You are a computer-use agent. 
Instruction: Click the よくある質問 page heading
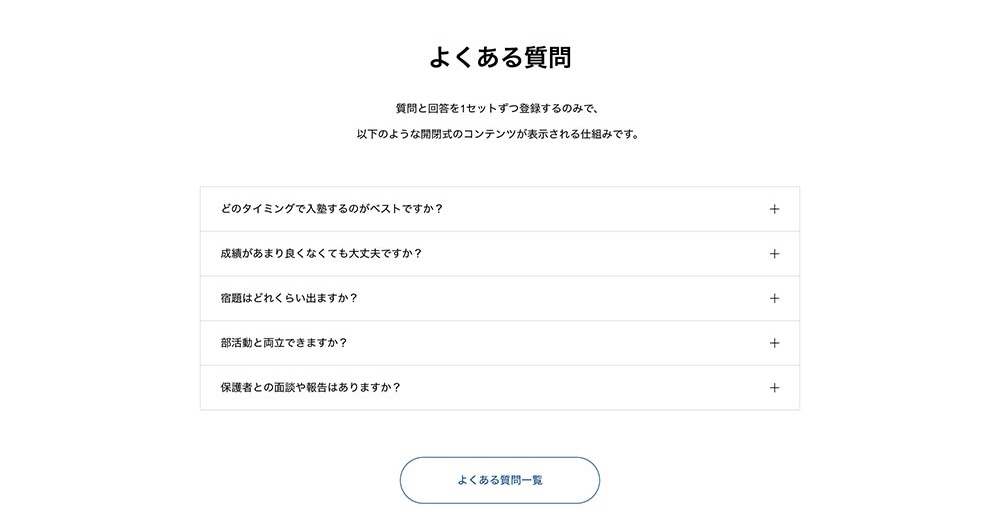500,57
